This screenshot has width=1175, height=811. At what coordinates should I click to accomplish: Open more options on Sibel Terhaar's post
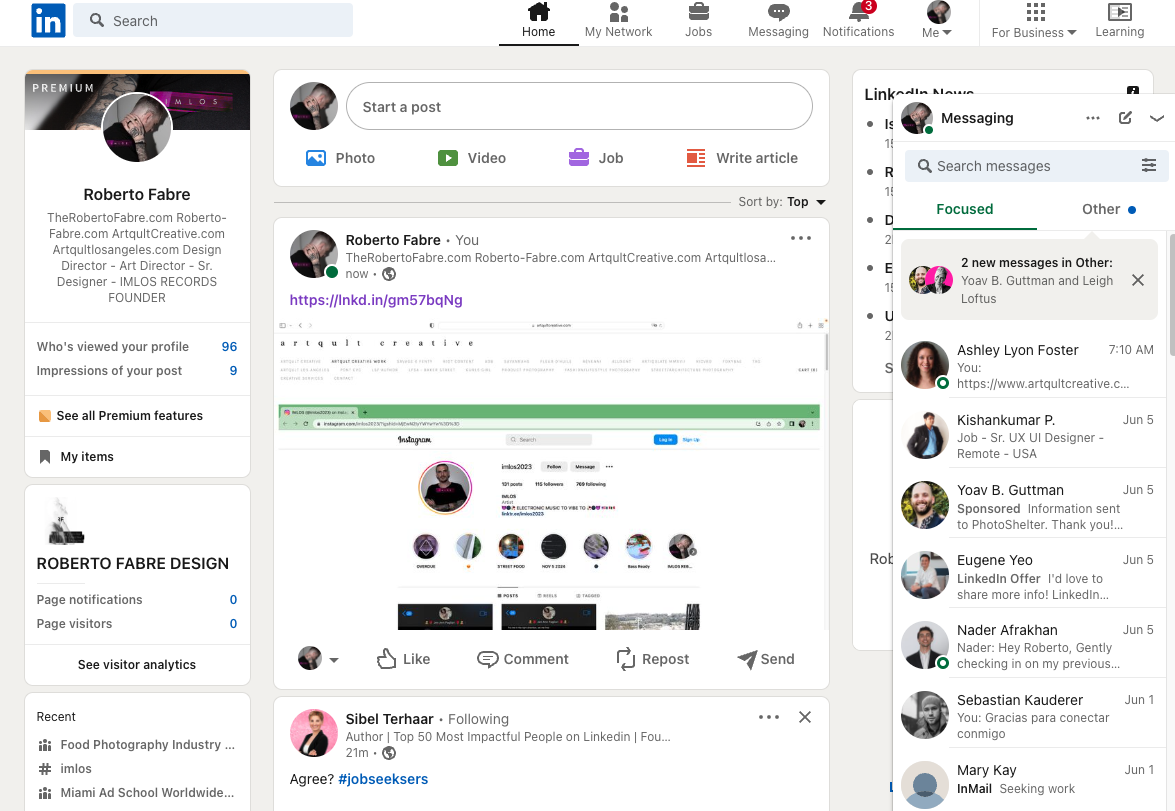point(769,717)
